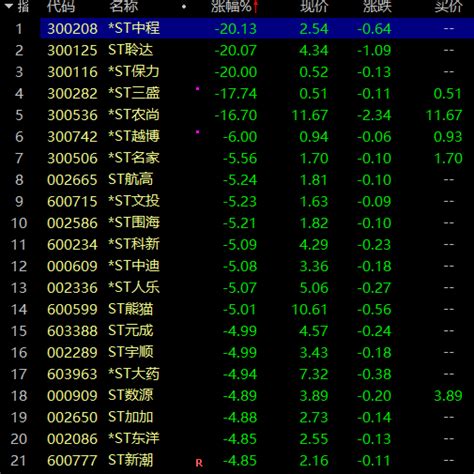Click stock code 600715

coord(72,202)
